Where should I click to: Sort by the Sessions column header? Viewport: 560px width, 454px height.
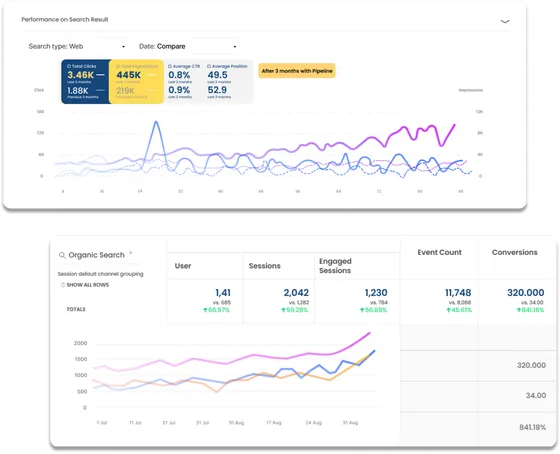tap(265, 266)
